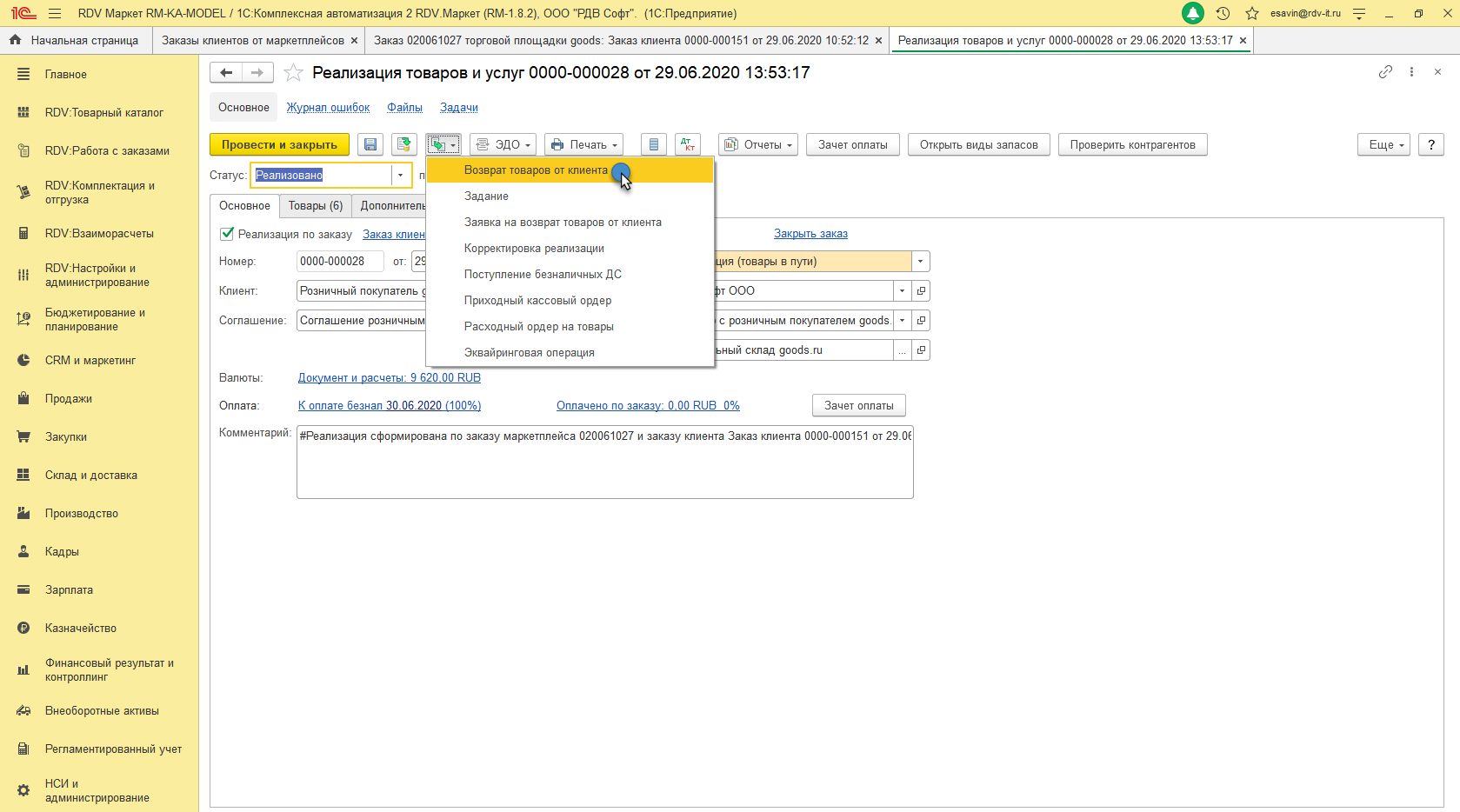Open the Закрыть заказ link
The height and width of the screenshot is (812, 1460).
coord(810,234)
